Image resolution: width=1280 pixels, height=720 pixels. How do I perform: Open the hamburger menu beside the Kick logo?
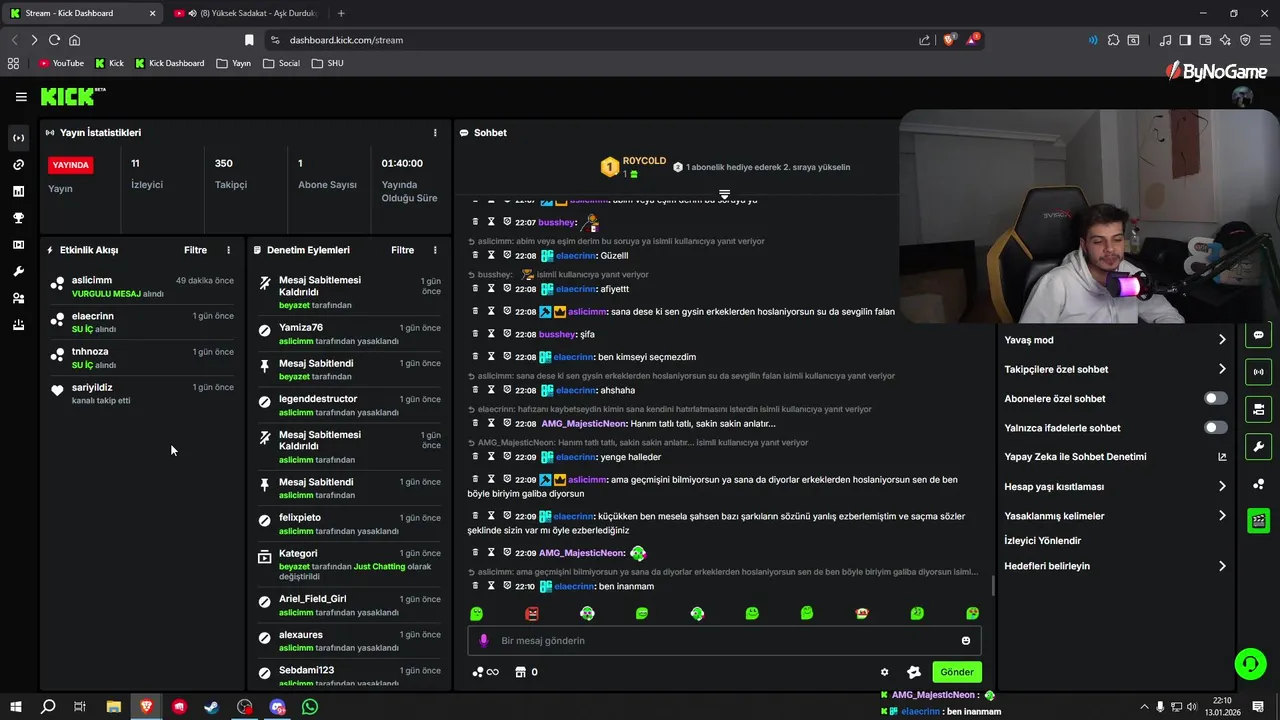pos(21,97)
